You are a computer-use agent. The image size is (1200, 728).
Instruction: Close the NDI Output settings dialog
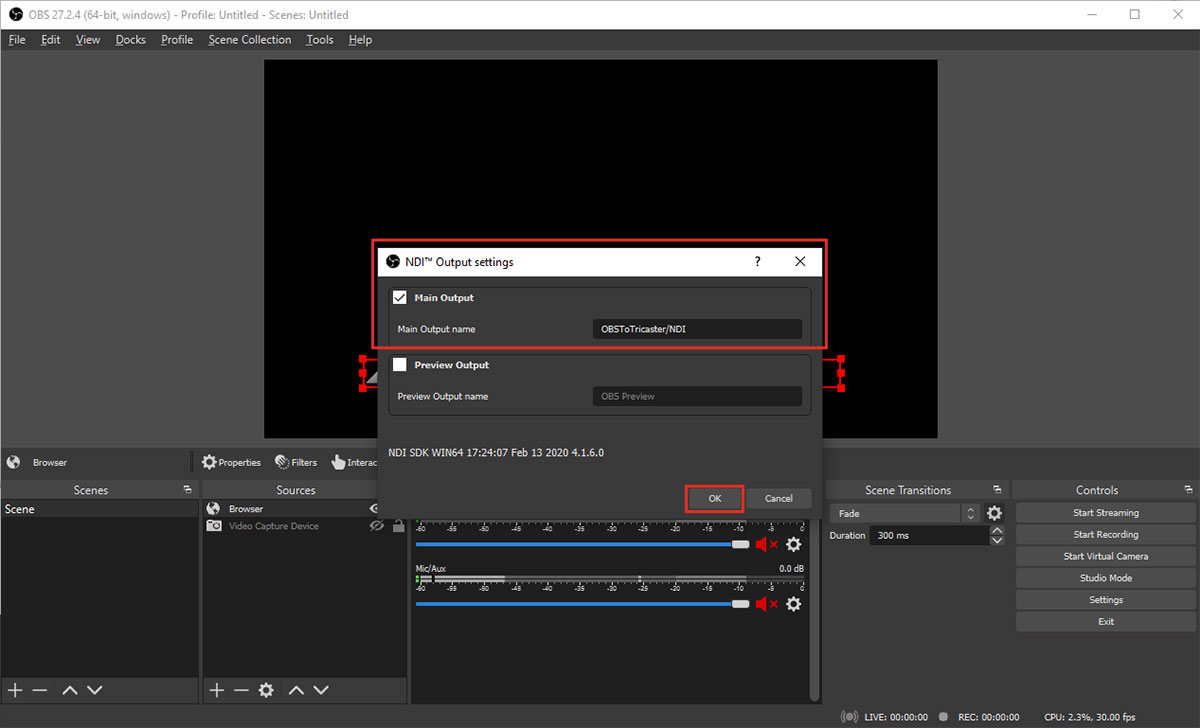pyautogui.click(x=800, y=262)
